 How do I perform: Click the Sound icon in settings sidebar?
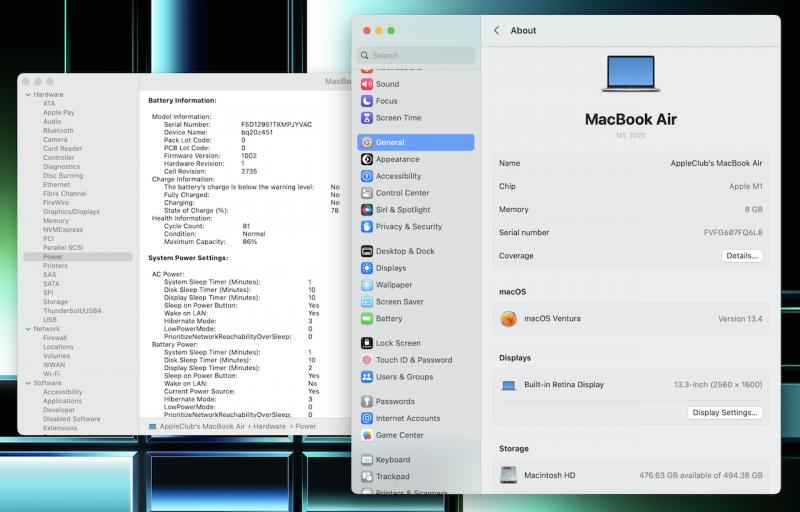point(367,84)
